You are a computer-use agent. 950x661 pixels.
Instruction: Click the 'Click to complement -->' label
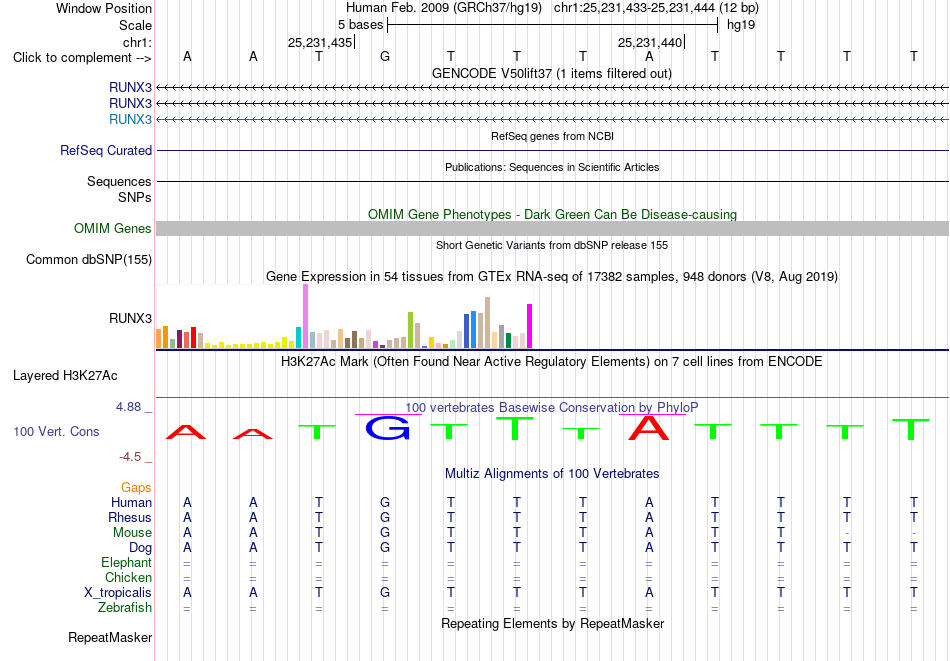(82, 58)
